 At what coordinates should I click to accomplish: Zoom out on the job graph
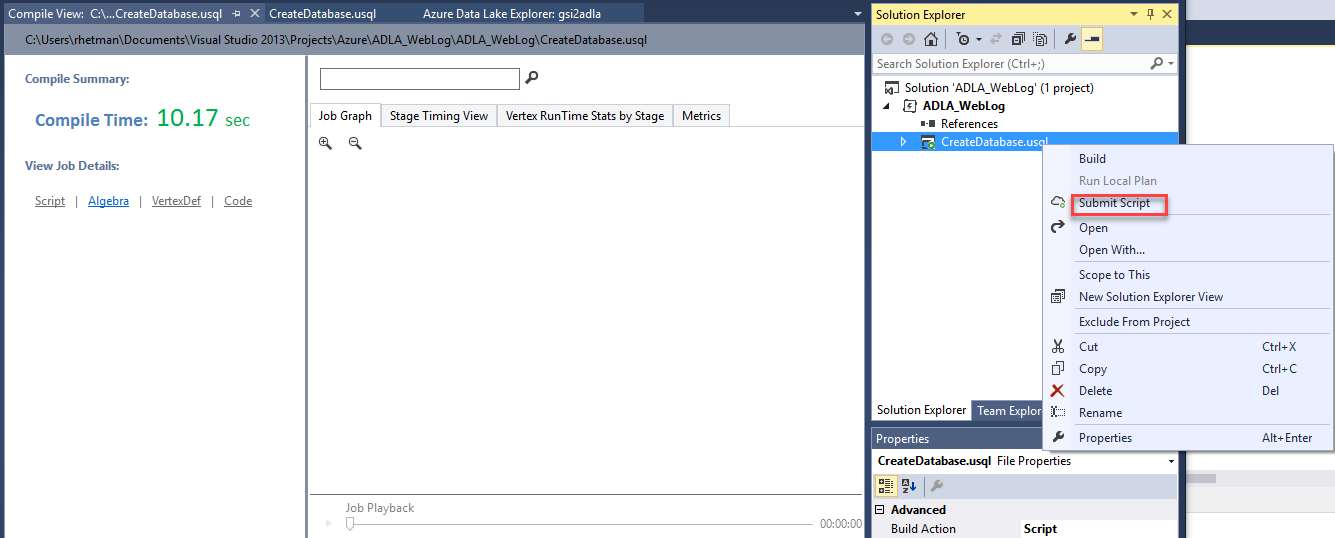pyautogui.click(x=354, y=143)
